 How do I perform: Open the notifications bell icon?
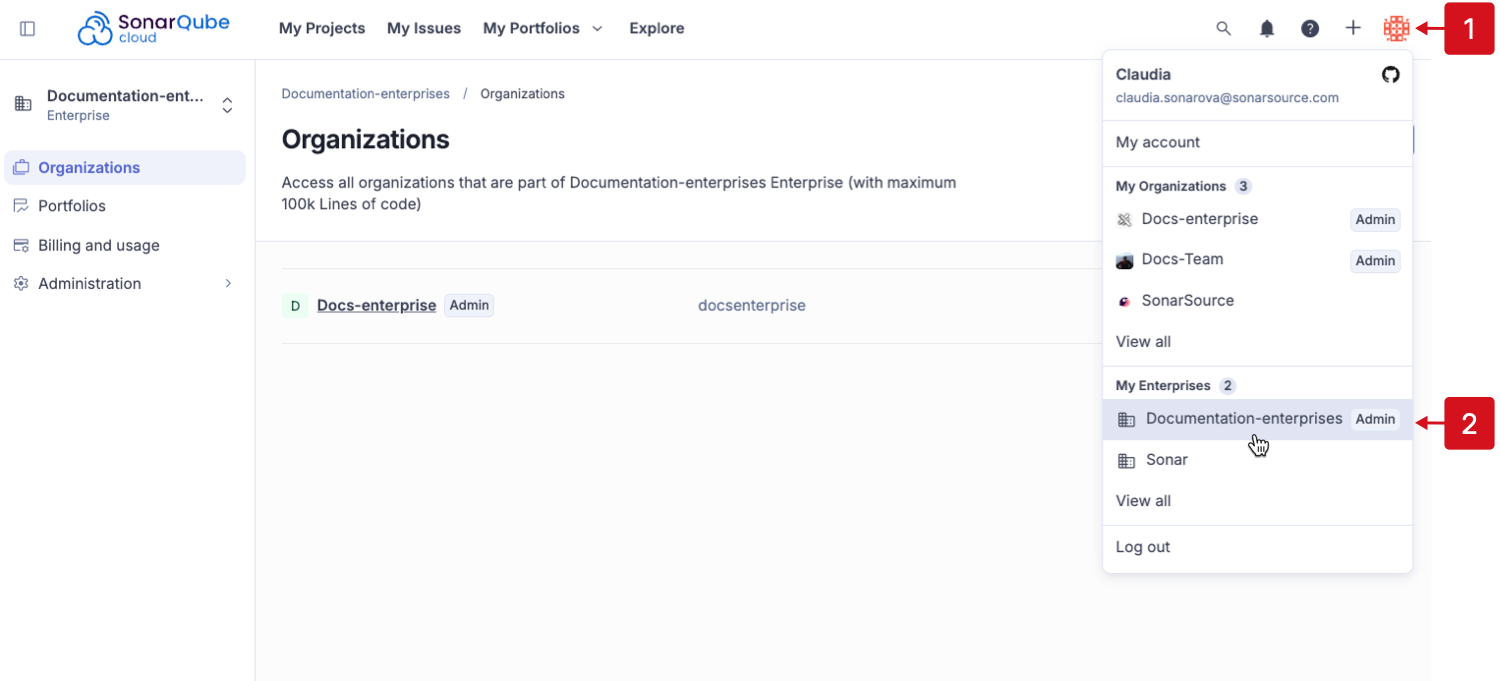pos(1267,28)
